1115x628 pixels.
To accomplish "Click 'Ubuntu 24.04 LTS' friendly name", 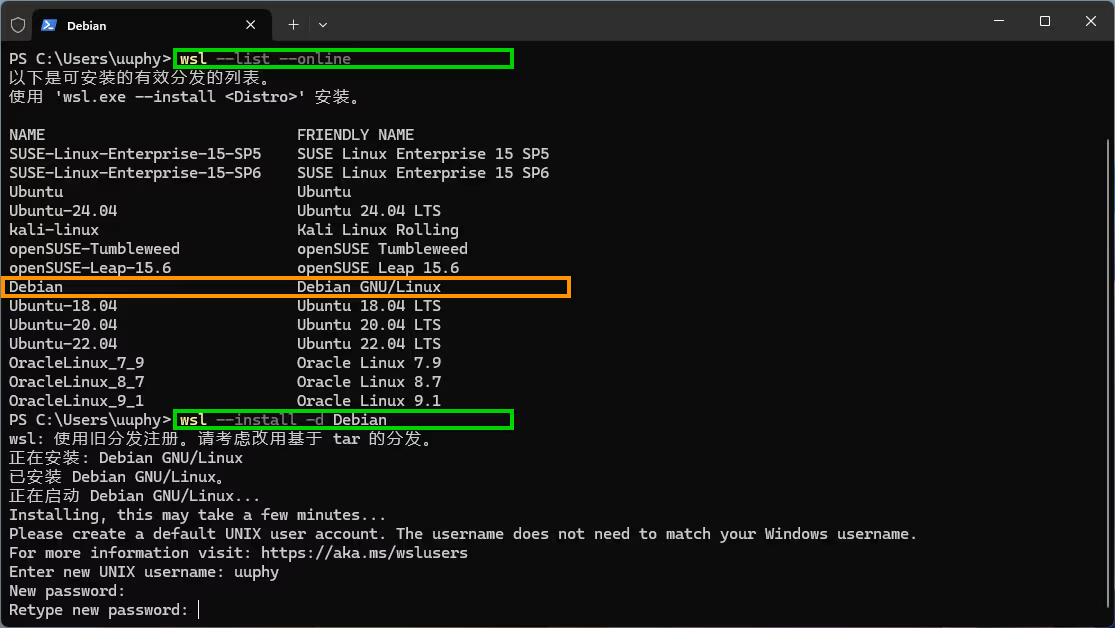I will click(x=369, y=211).
